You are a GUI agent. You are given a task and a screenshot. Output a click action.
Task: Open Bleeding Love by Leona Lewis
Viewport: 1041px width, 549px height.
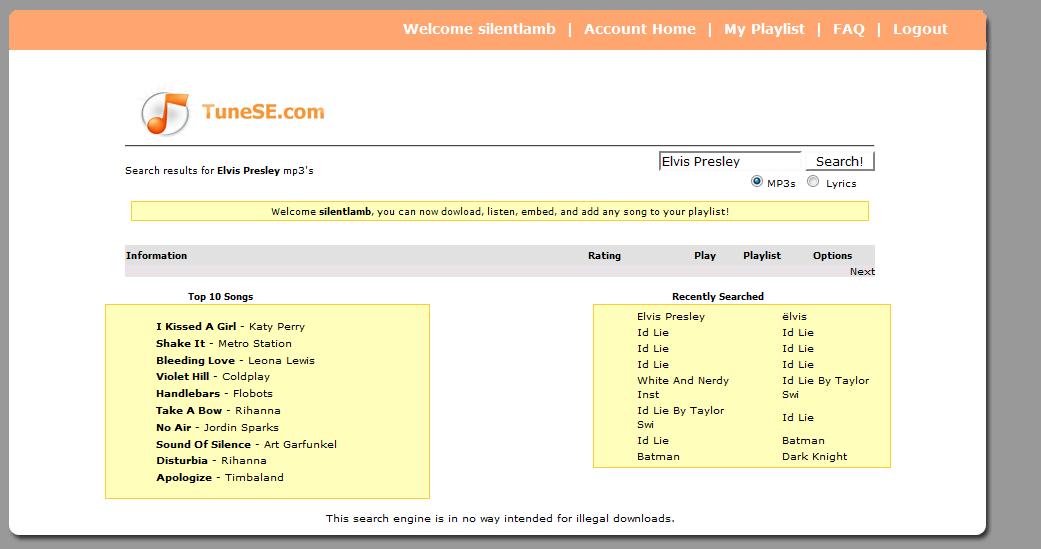(x=235, y=360)
